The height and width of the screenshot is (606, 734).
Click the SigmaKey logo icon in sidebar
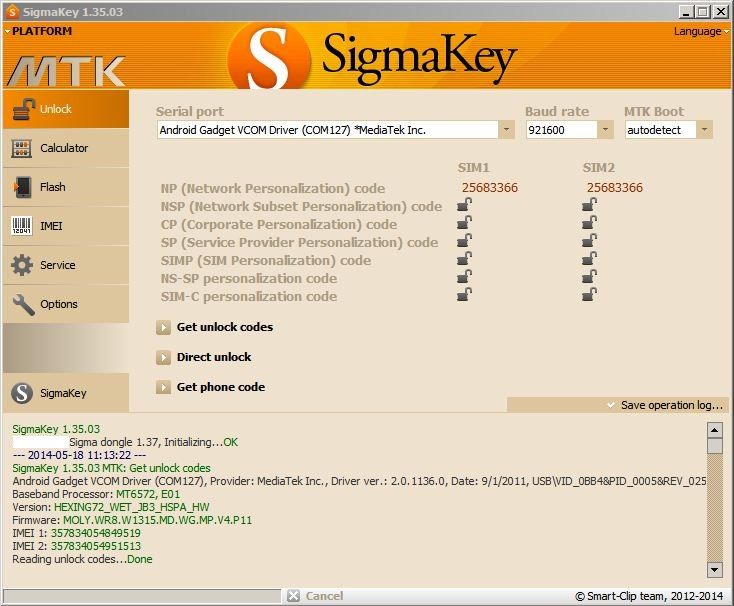coord(22,393)
